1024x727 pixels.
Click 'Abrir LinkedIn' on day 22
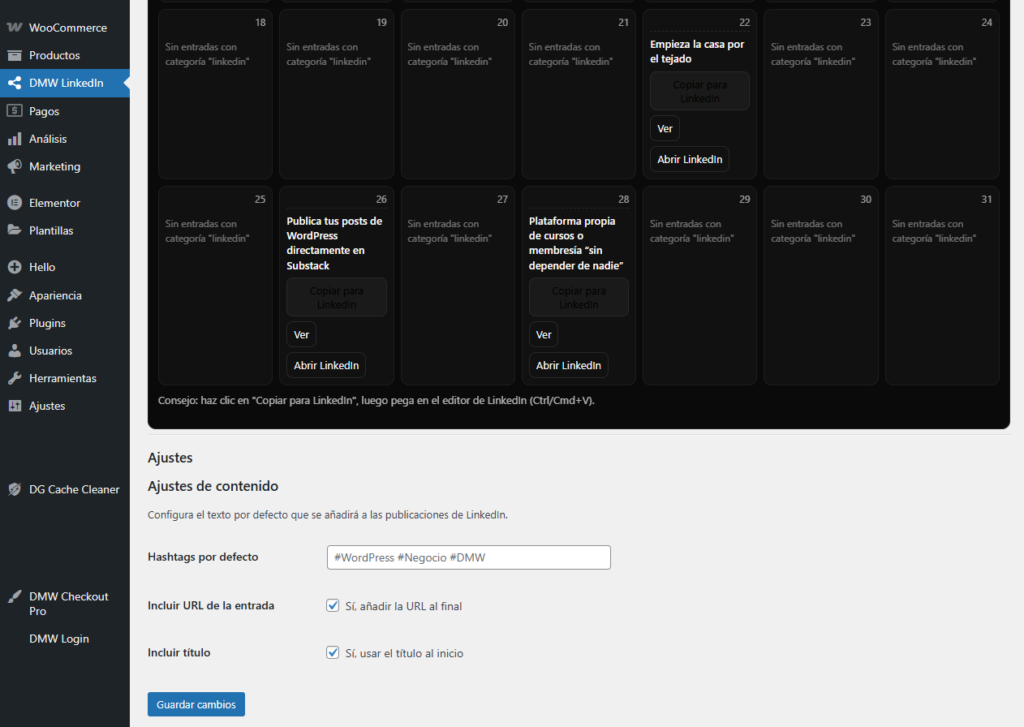pos(689,159)
